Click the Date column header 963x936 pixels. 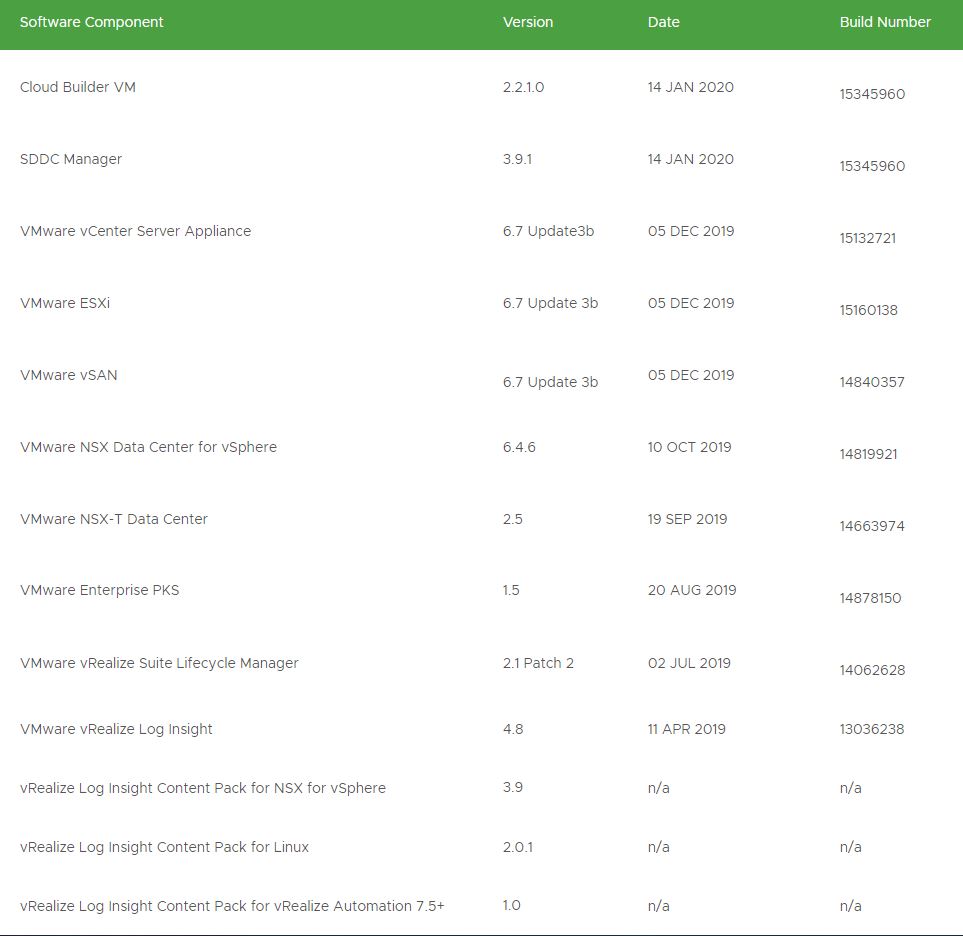[663, 22]
